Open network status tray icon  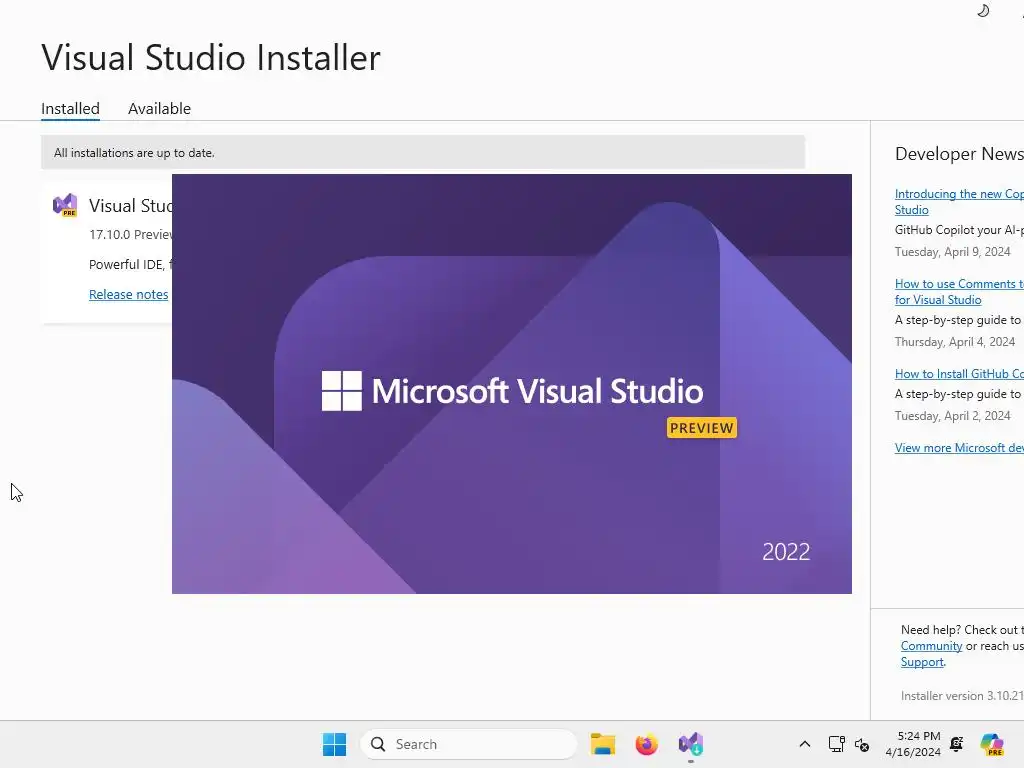pyautogui.click(x=836, y=744)
